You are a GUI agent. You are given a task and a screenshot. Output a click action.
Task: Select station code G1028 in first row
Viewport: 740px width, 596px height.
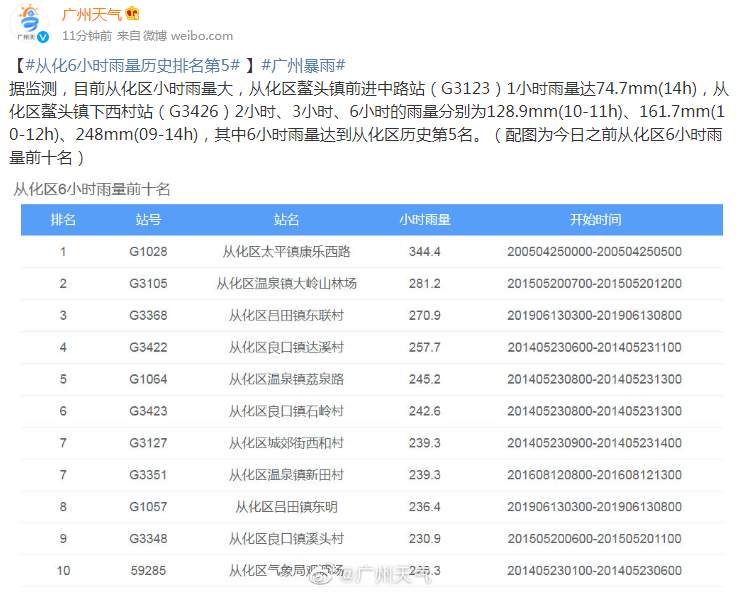(148, 252)
